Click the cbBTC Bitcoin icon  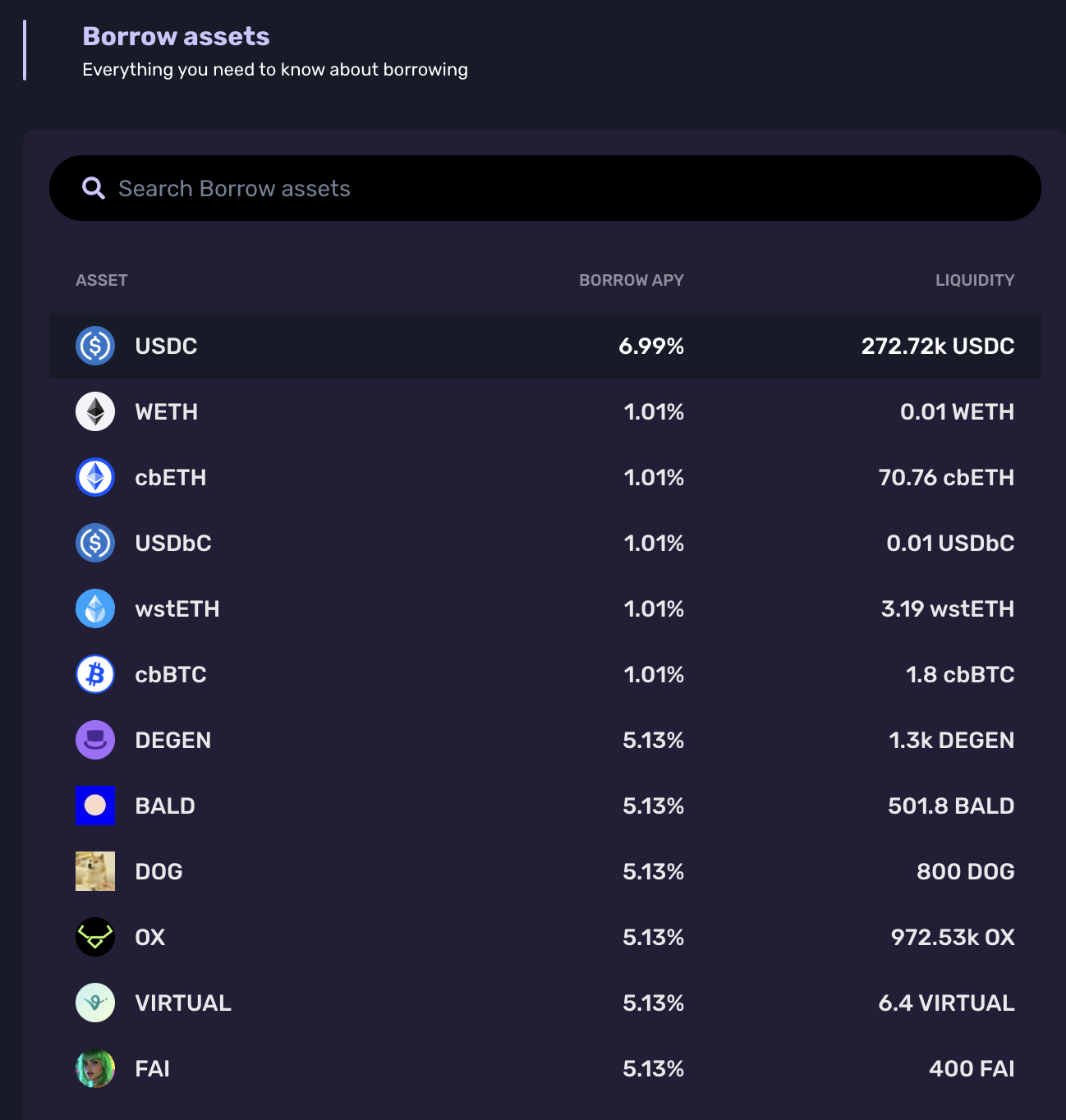point(95,674)
